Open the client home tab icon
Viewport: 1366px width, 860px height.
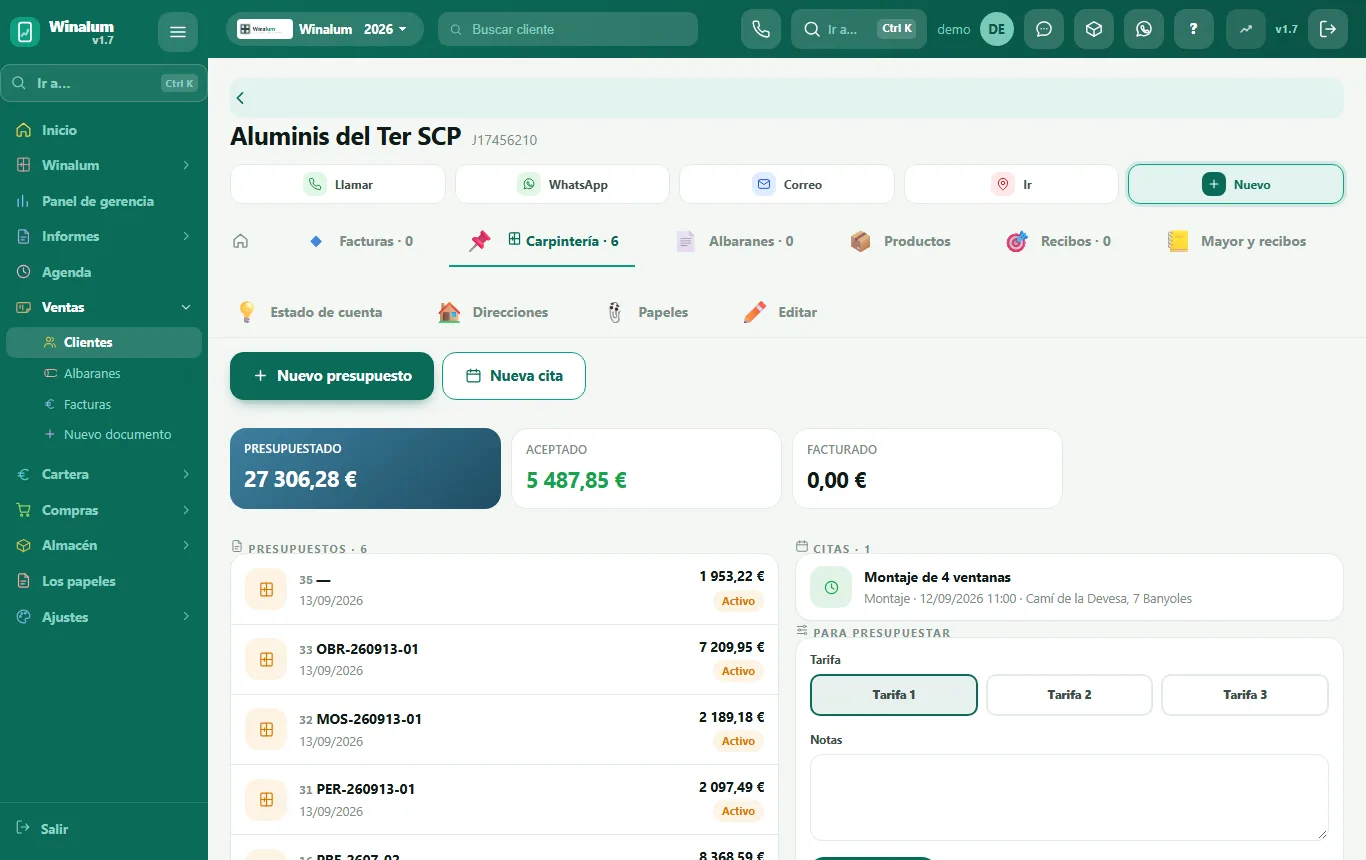[x=240, y=241]
